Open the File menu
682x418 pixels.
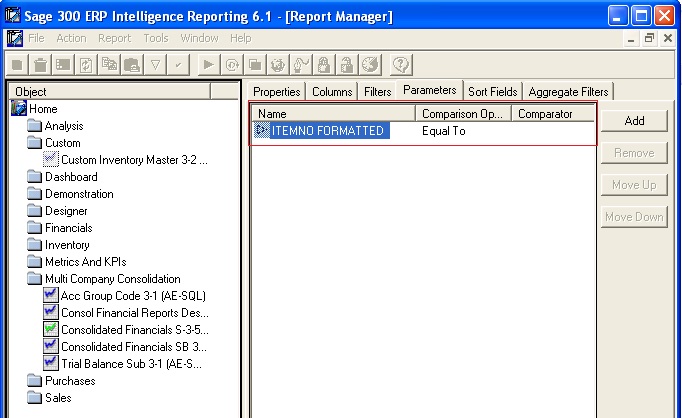pos(37,38)
